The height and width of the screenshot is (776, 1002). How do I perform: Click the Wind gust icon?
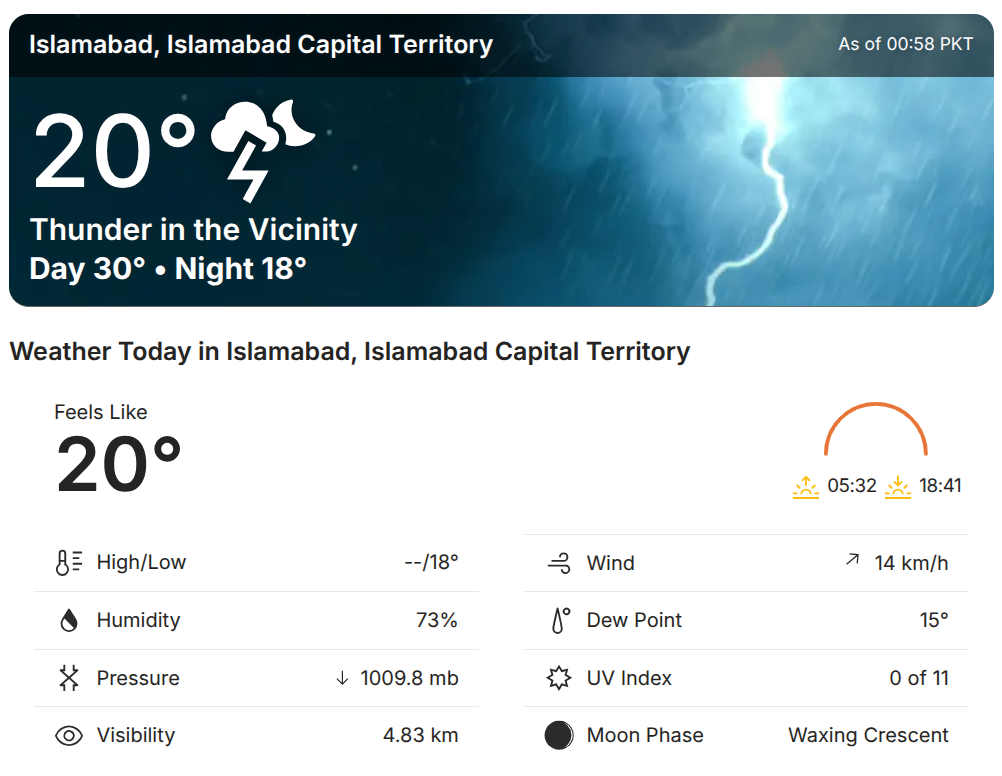[559, 564]
